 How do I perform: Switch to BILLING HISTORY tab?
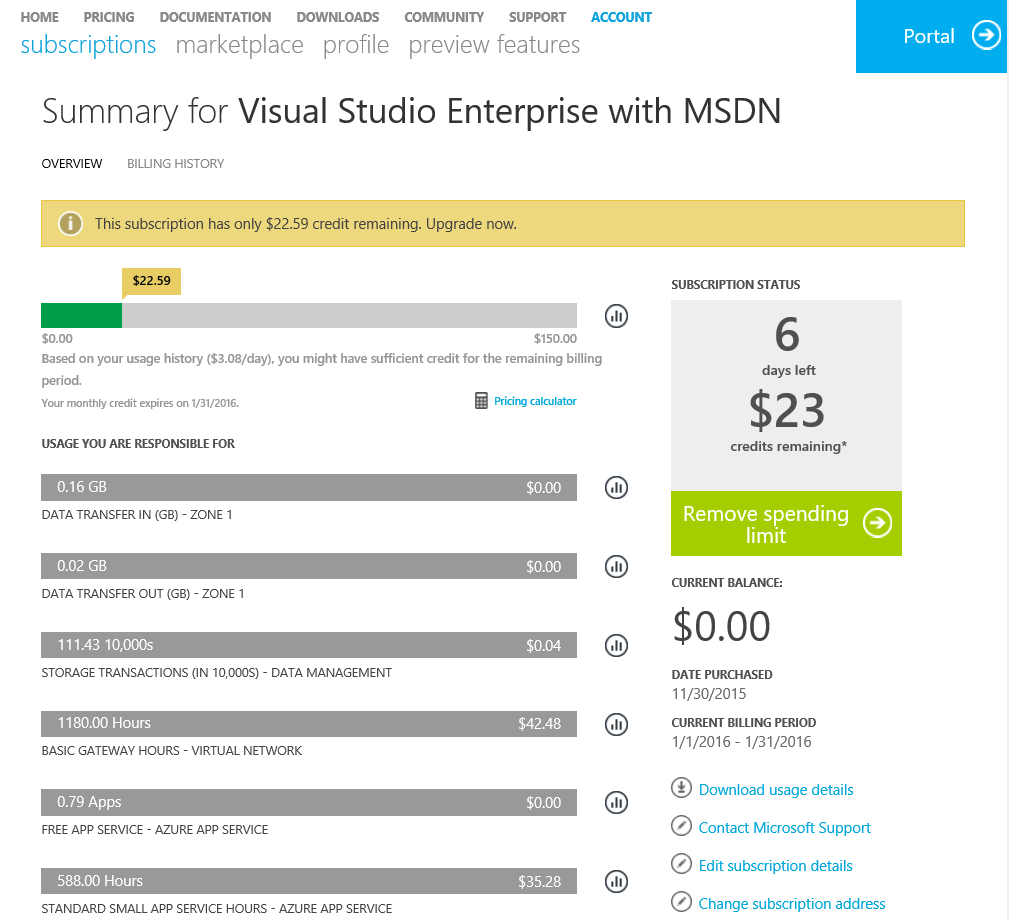(x=176, y=163)
